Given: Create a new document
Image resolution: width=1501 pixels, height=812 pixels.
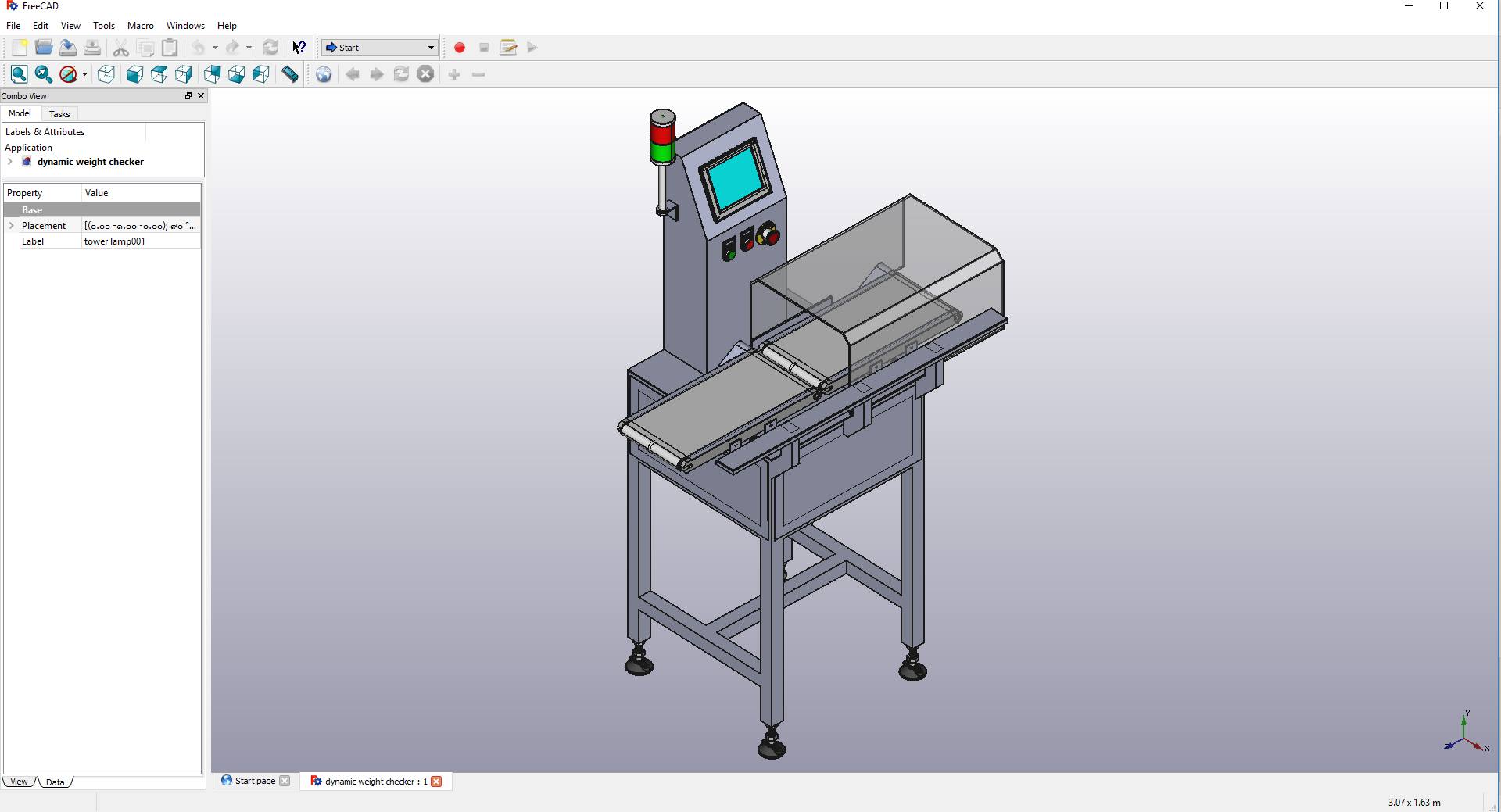Looking at the screenshot, I should (x=20, y=48).
